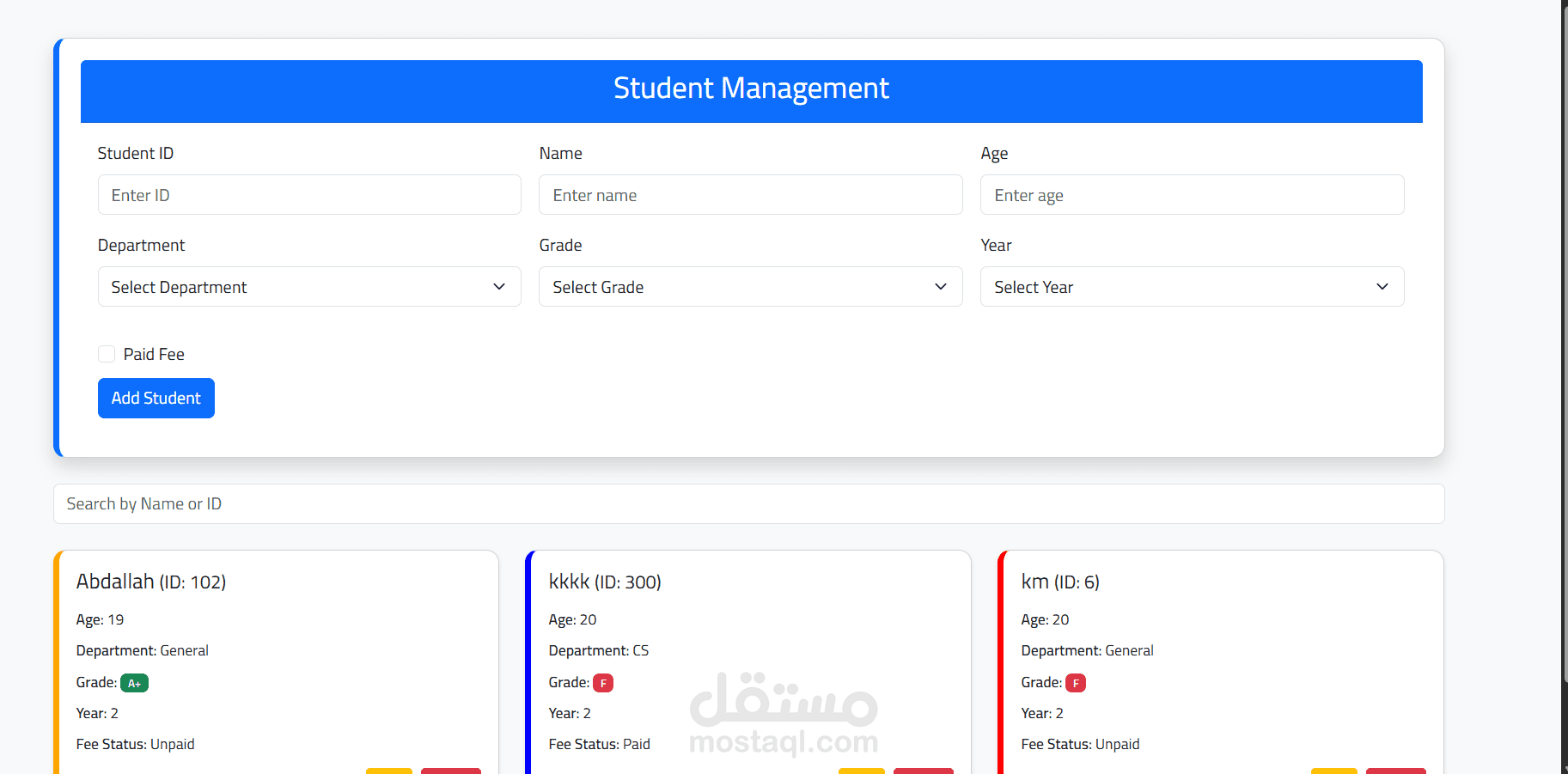Select the kkkk (ID: 300) card title
This screenshot has height=774, width=1568.
click(x=605, y=582)
